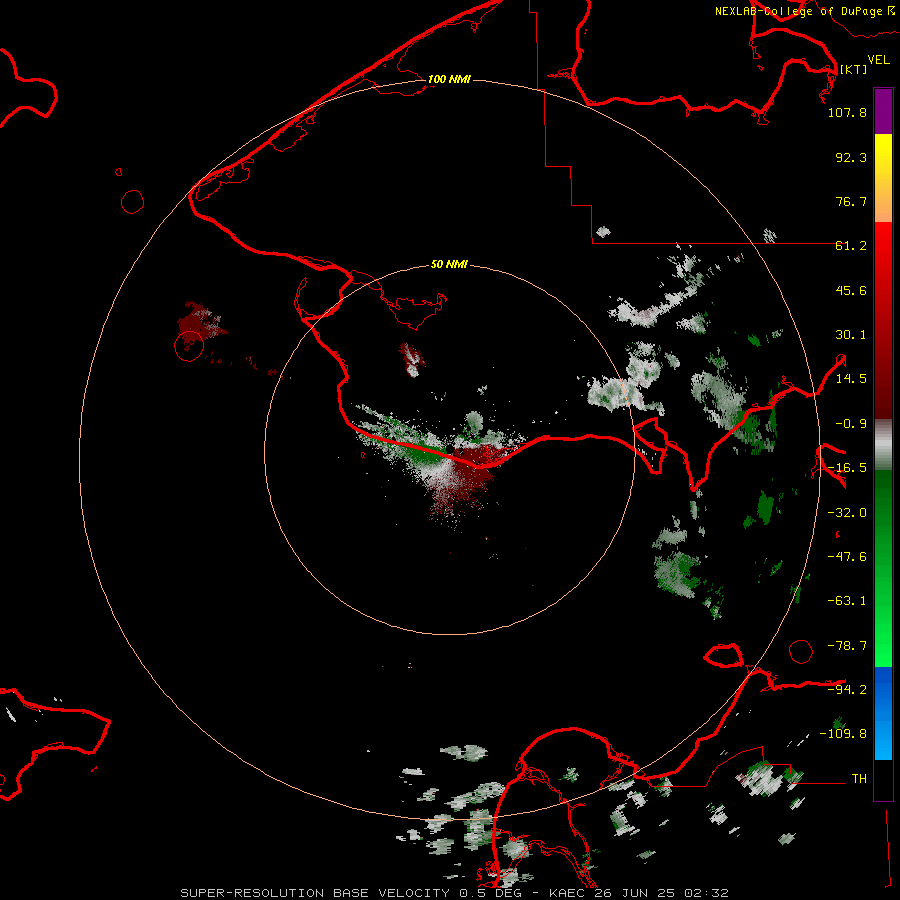Image resolution: width=900 pixels, height=900 pixels.
Task: Click the -16.5 velocity scale value
Action: (x=847, y=468)
